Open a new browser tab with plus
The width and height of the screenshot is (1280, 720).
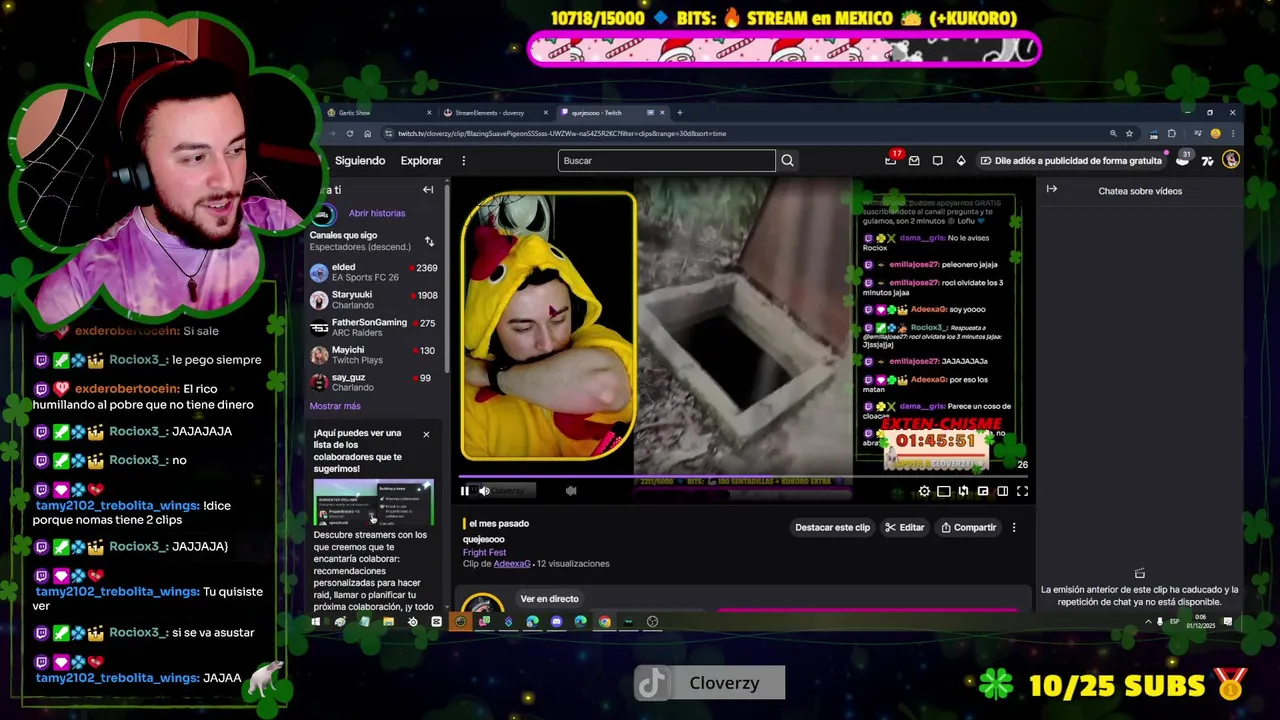coord(679,112)
